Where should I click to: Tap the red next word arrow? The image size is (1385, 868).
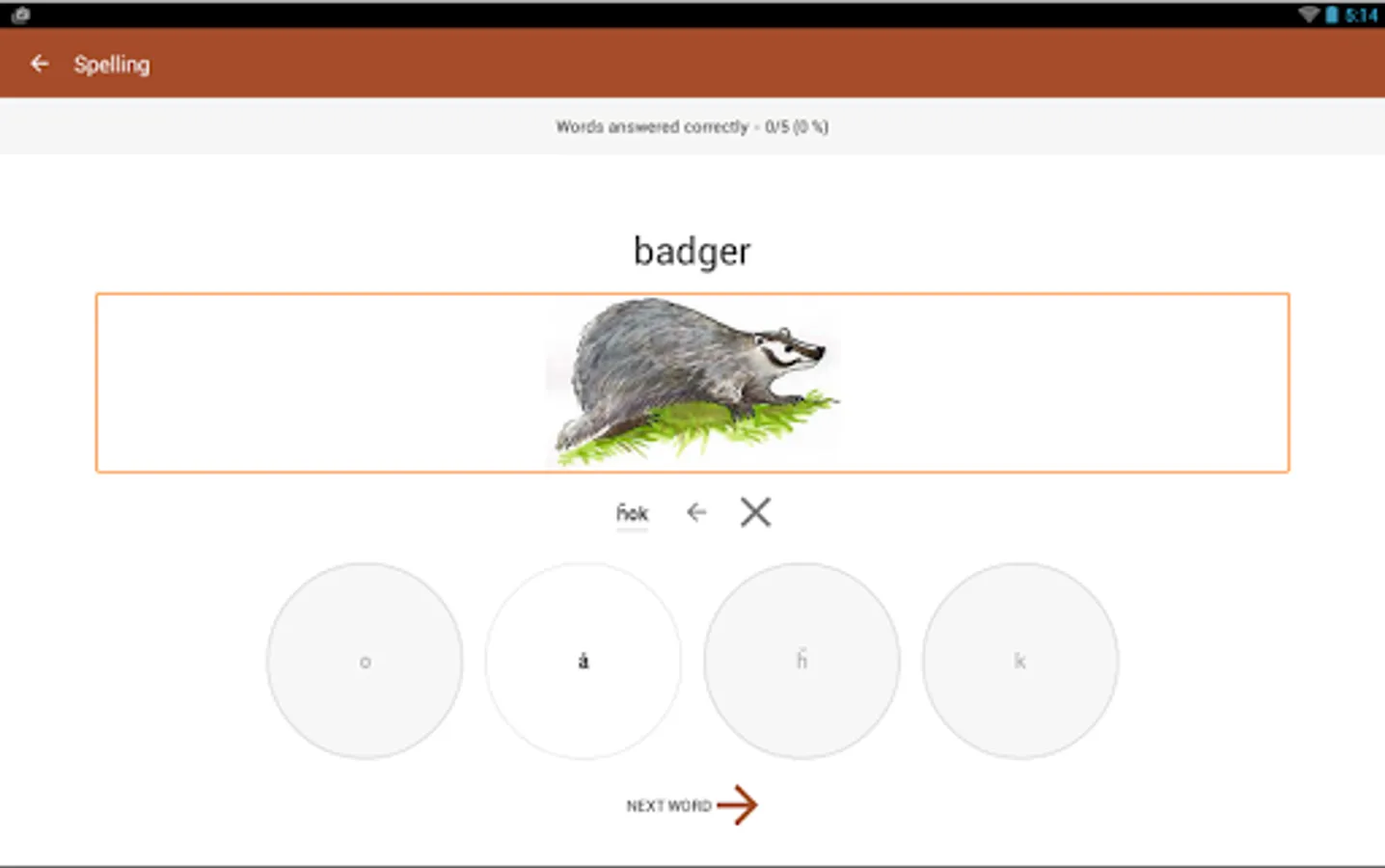pyautogui.click(x=738, y=804)
